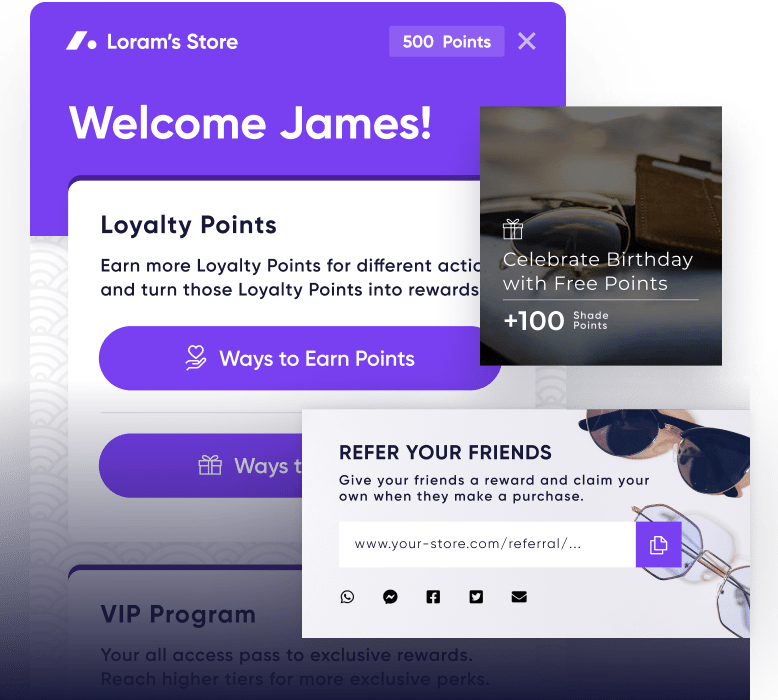The image size is (778, 700).
Task: Click the heart-in-hand icon on Earn button
Action: pyautogui.click(x=195, y=358)
